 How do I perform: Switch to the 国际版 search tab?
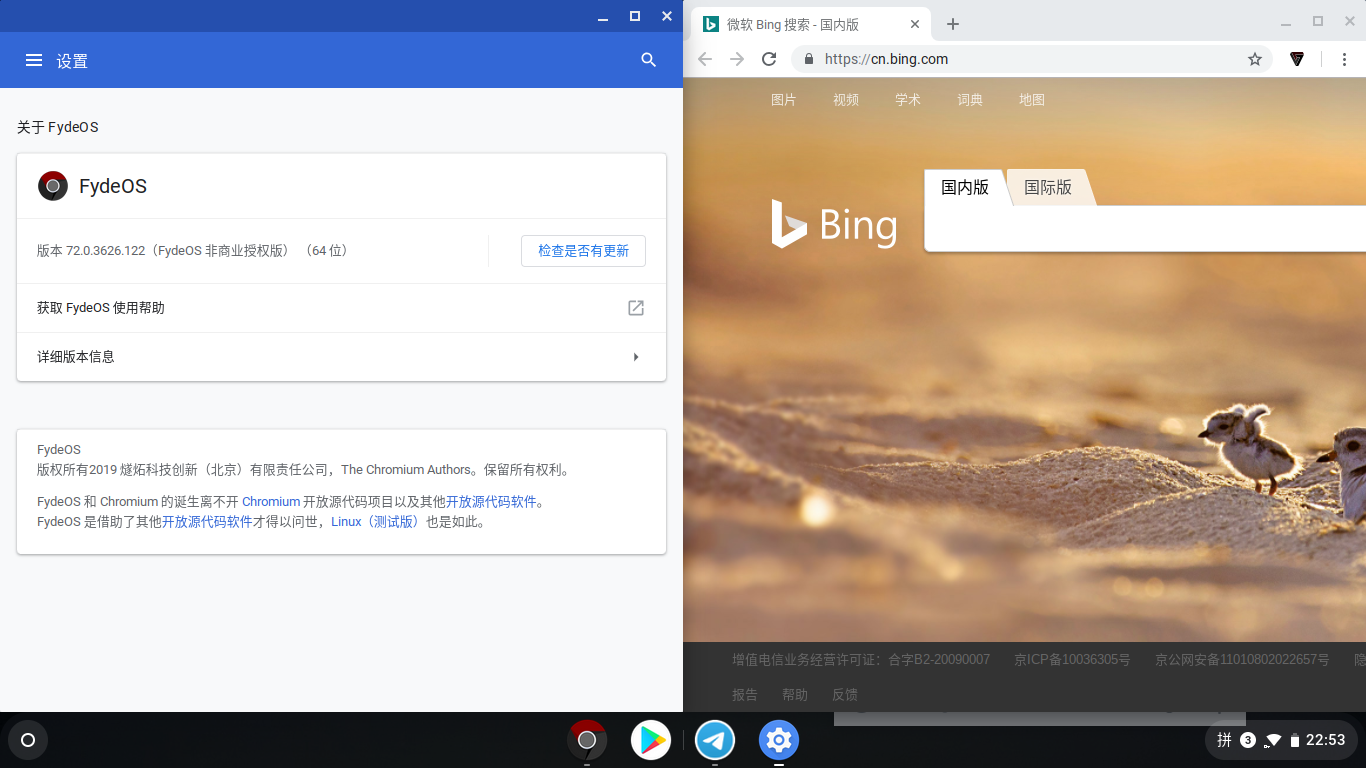click(x=1048, y=187)
